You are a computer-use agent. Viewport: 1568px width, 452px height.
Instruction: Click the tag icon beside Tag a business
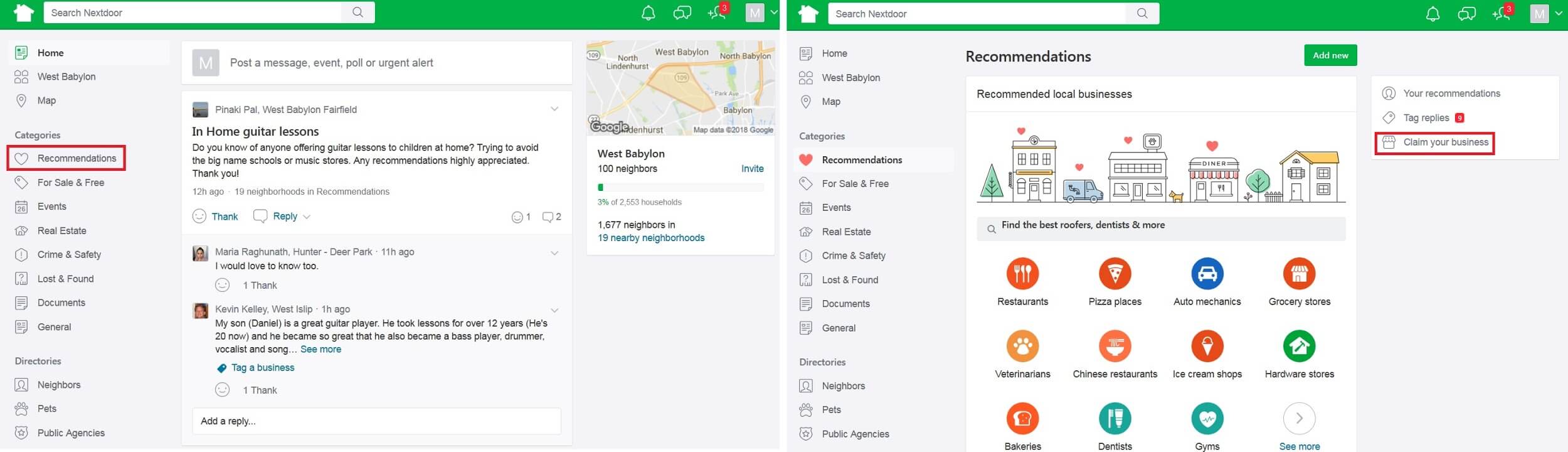tap(221, 369)
